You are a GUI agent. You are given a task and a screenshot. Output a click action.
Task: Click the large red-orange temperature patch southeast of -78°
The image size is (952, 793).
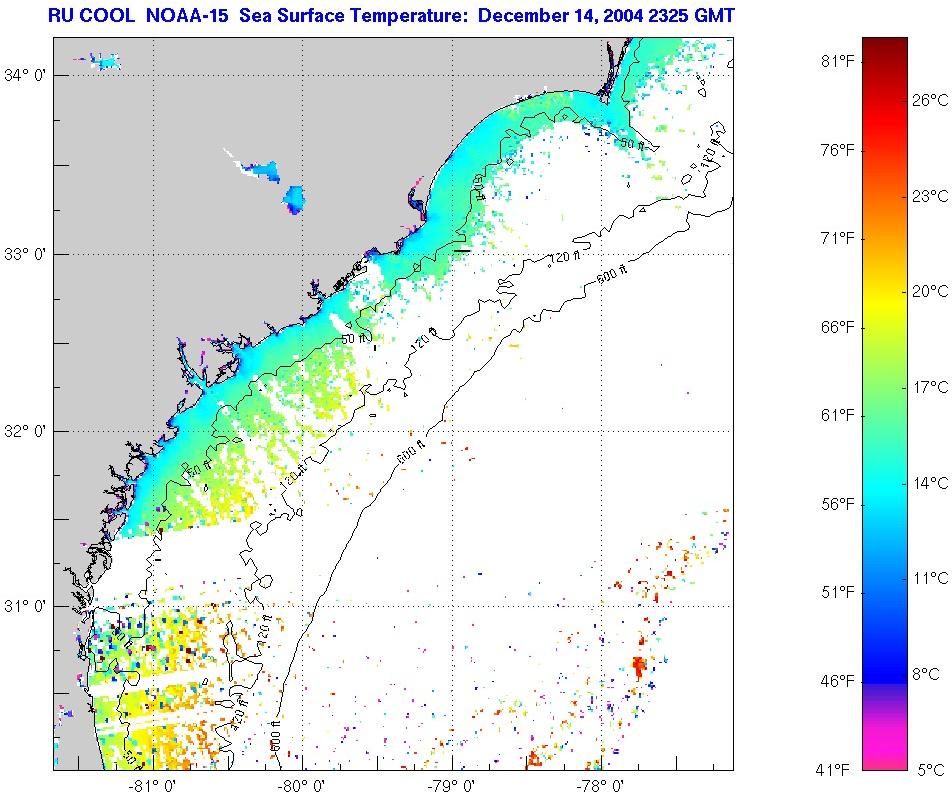[638, 665]
